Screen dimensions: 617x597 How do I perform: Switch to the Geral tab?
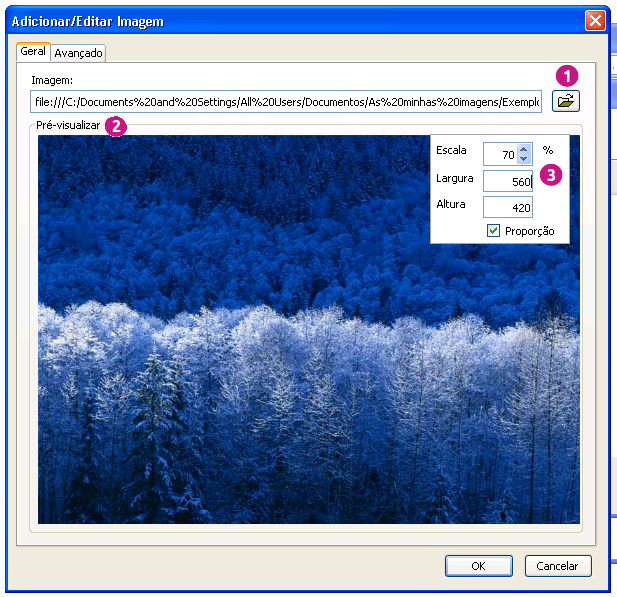point(33,52)
